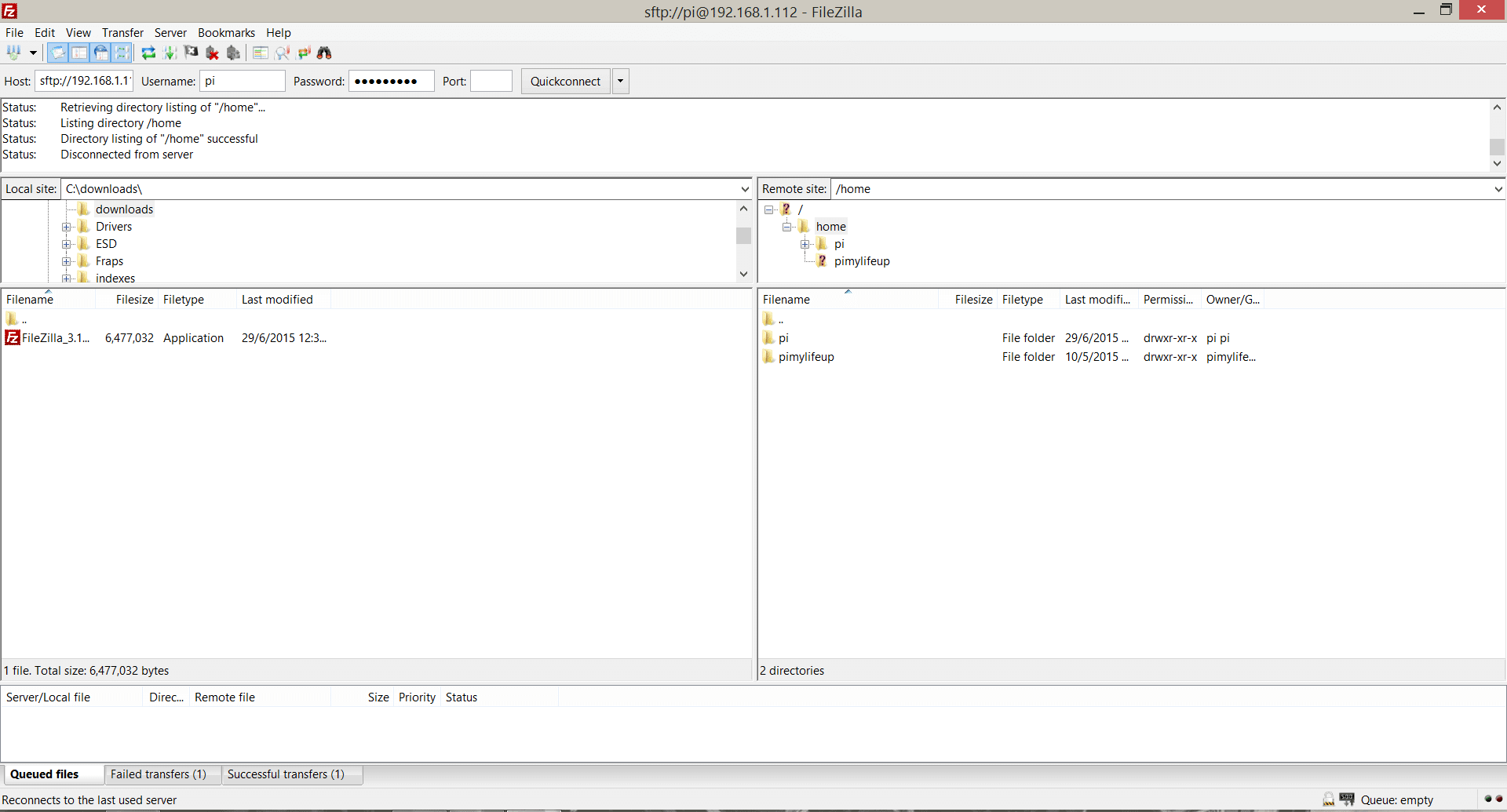
Task: Toggle the message log display
Action: [x=58, y=53]
